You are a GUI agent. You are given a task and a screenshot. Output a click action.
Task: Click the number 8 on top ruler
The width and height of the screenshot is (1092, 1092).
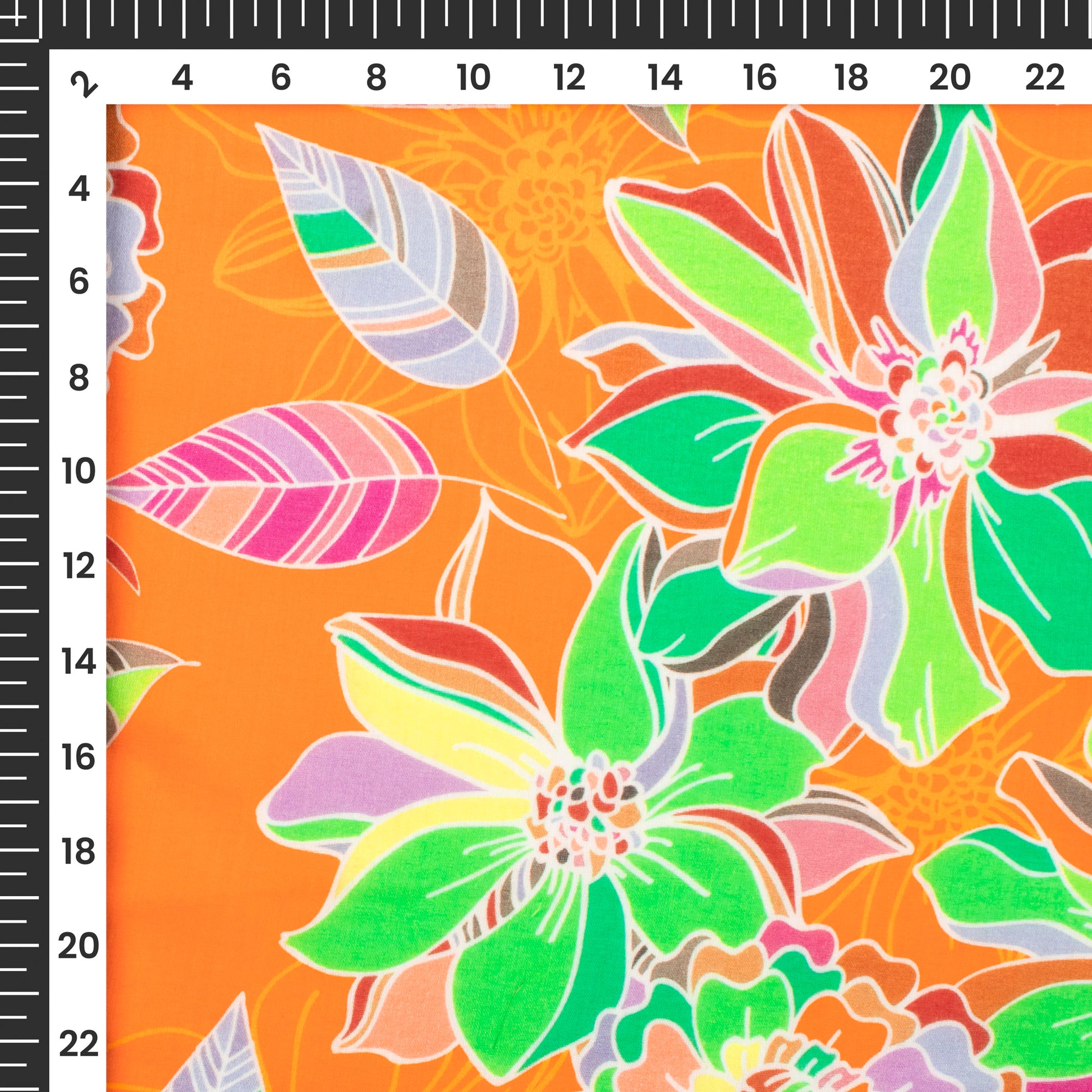[x=377, y=77]
